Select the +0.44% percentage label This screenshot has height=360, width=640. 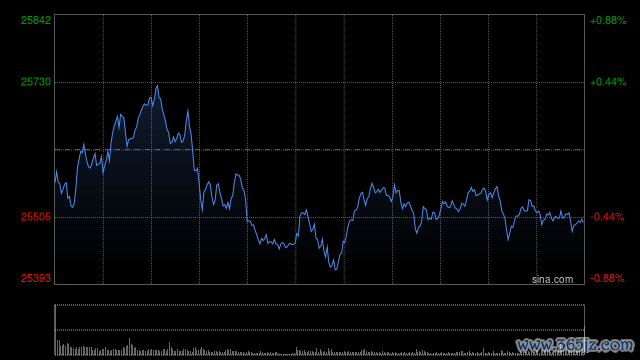pos(608,82)
